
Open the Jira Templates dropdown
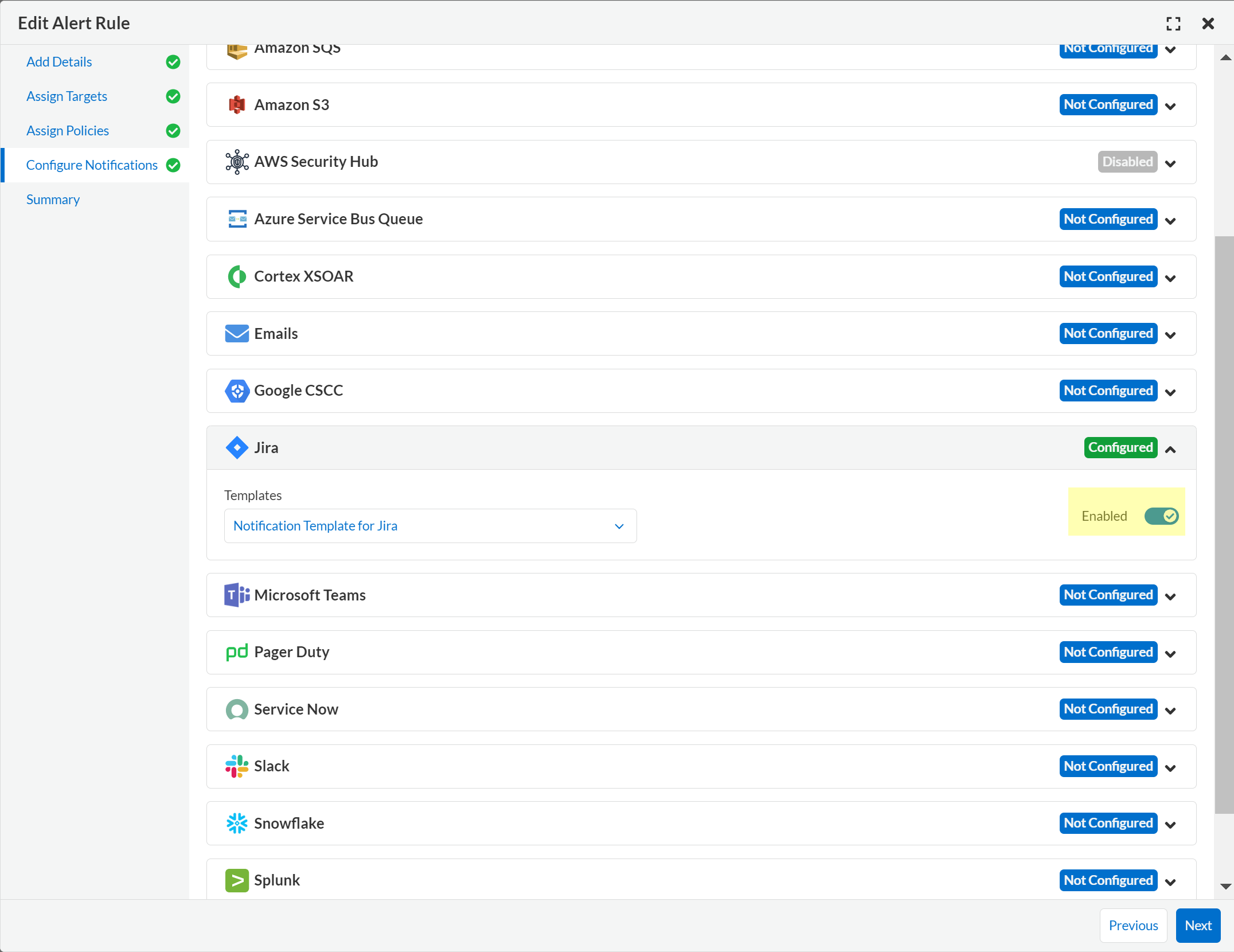tap(430, 526)
